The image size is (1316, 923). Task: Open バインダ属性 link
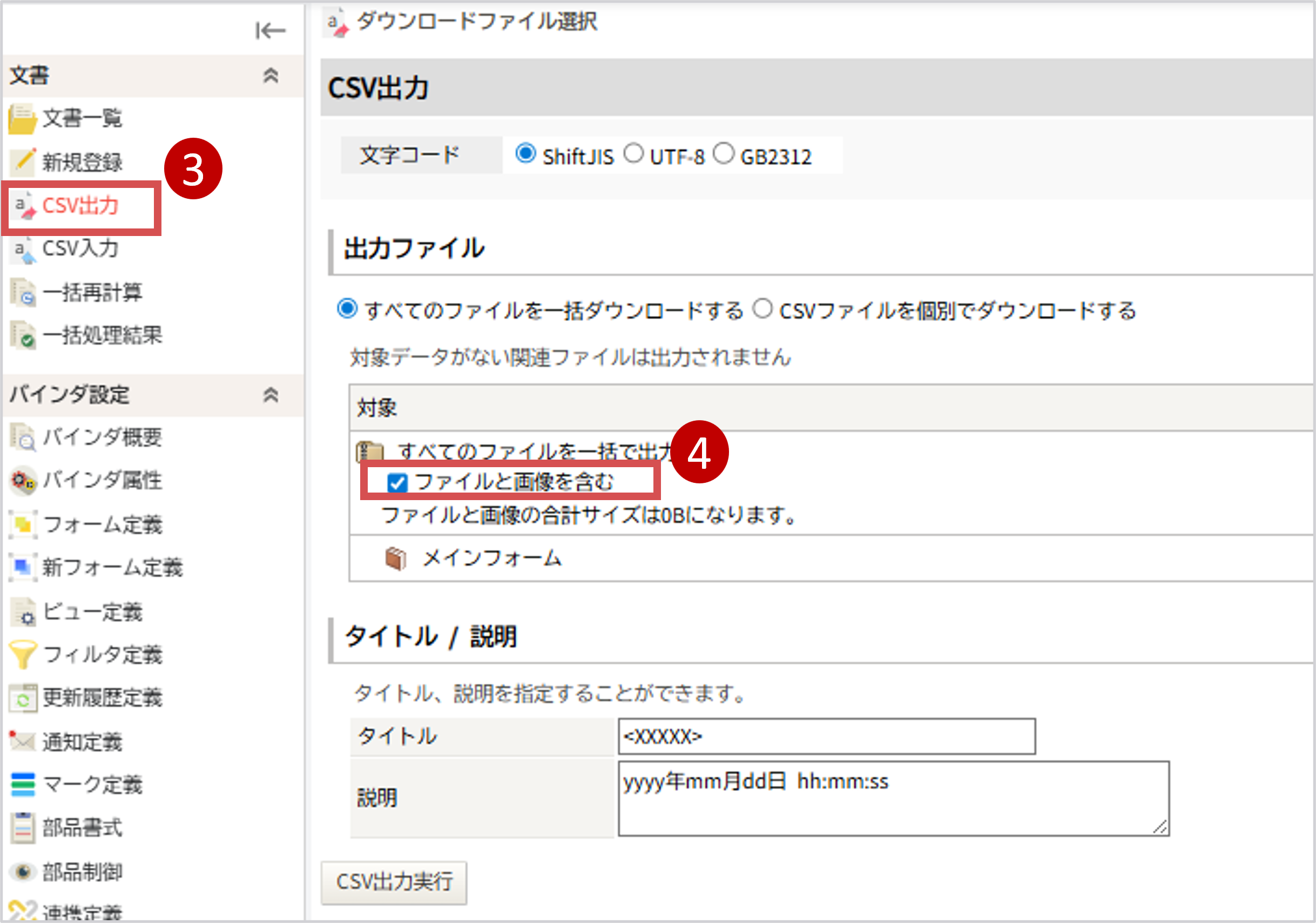click(x=103, y=481)
